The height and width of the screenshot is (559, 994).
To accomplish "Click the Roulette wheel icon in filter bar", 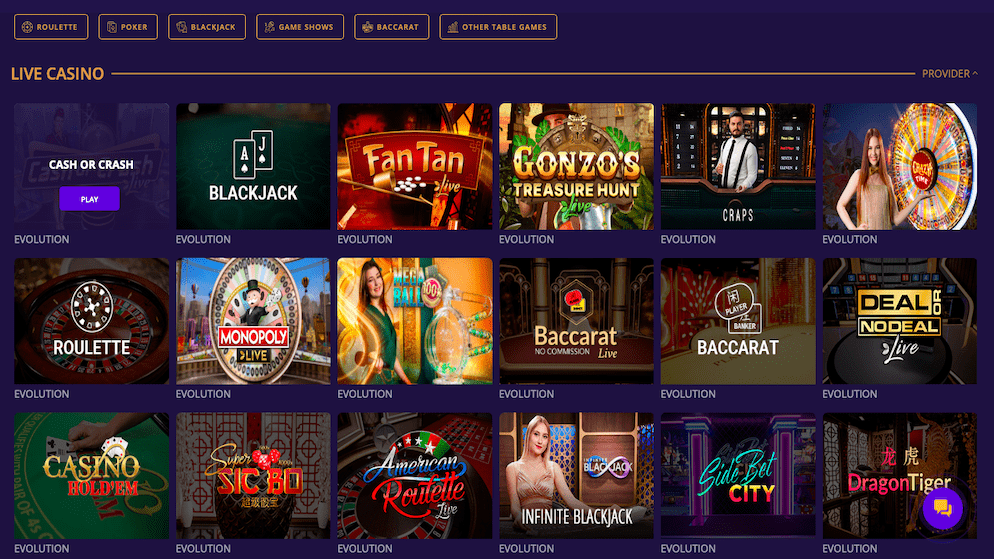I will (x=27, y=27).
